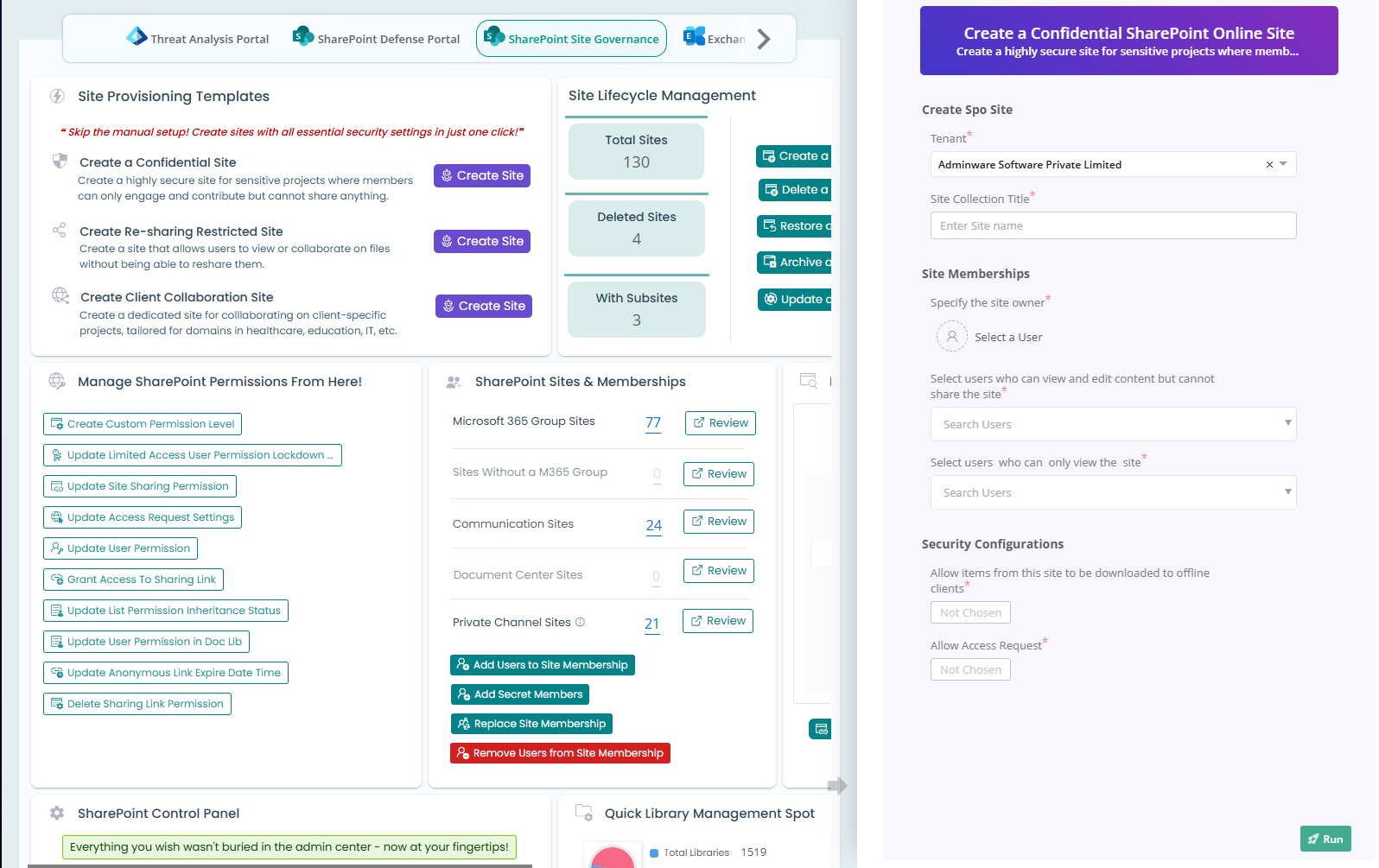Expand the Tenant dropdown arrow
This screenshot has height=868, width=1379.
pyautogui.click(x=1283, y=164)
